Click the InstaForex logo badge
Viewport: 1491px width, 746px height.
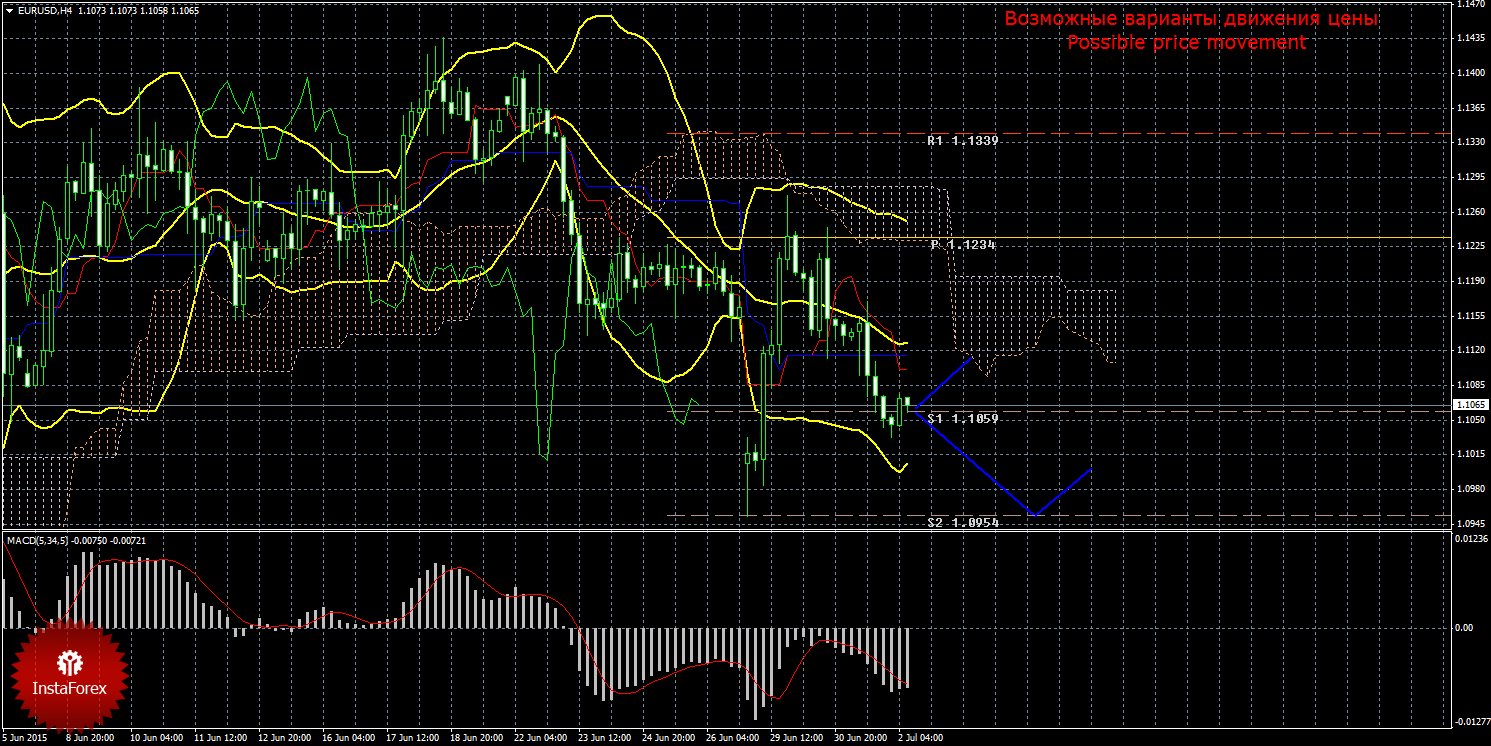[x=70, y=674]
